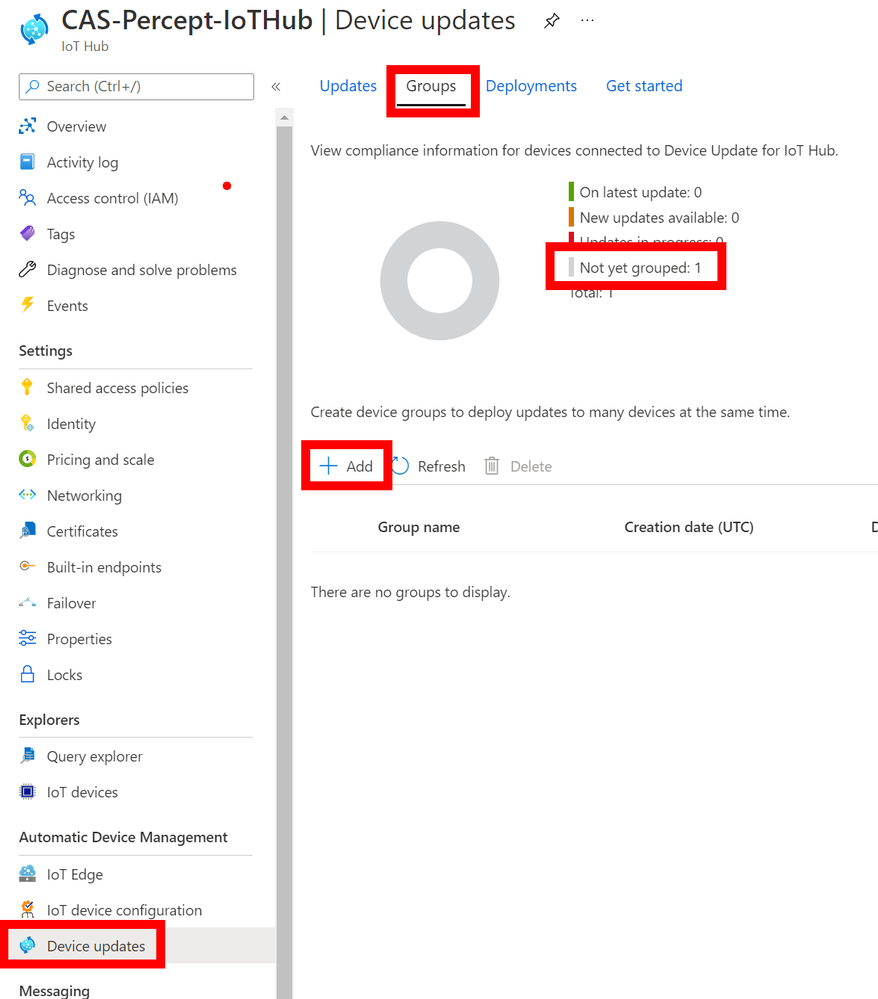Click the Networking icon
Image resolution: width=878 pixels, height=999 pixels.
27,494
